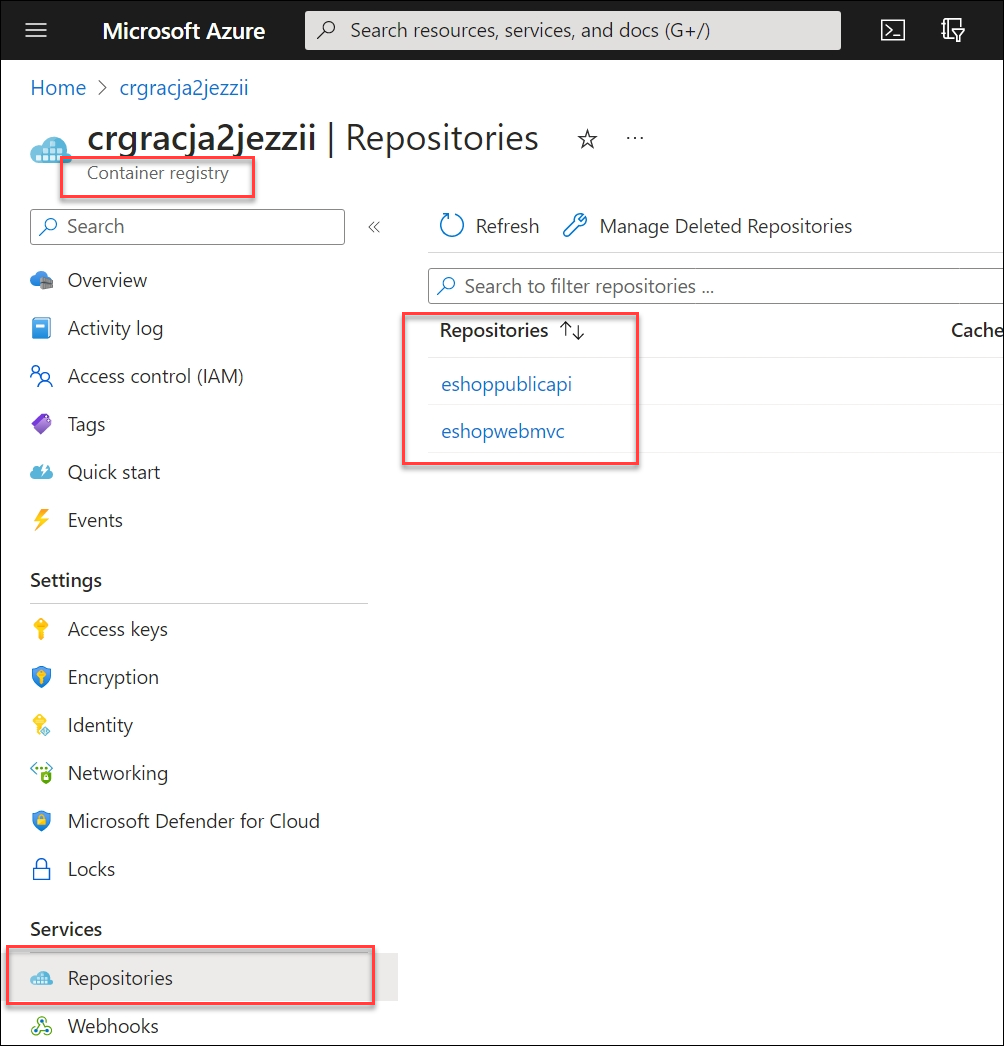1004x1046 pixels.
Task: Click the wrench icon for deleted repositories
Action: coord(575,225)
